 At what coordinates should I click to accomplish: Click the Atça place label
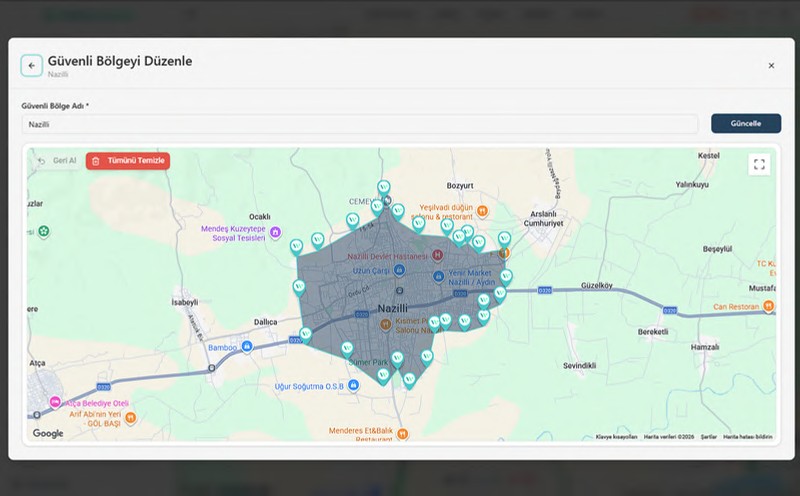(x=37, y=363)
